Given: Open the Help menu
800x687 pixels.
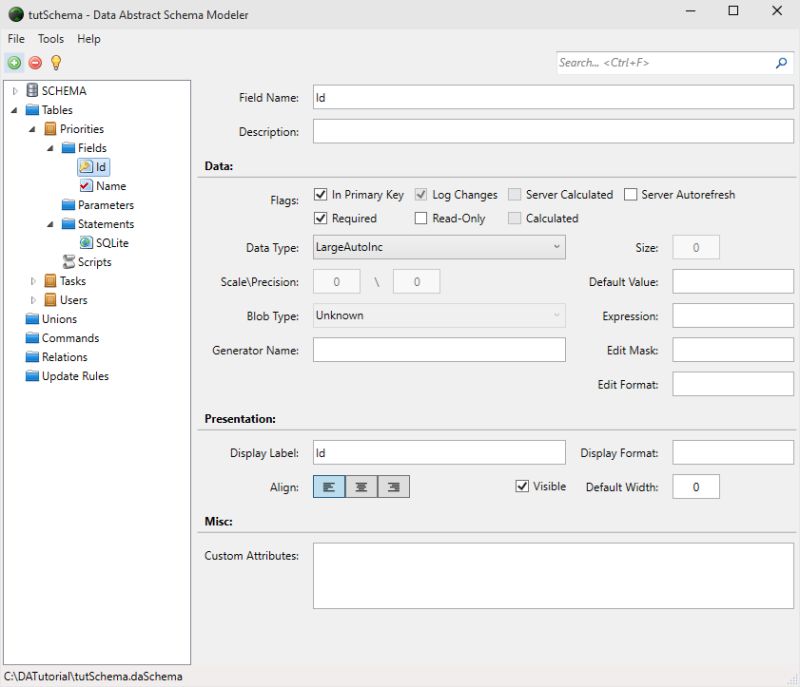Looking at the screenshot, I should point(88,39).
